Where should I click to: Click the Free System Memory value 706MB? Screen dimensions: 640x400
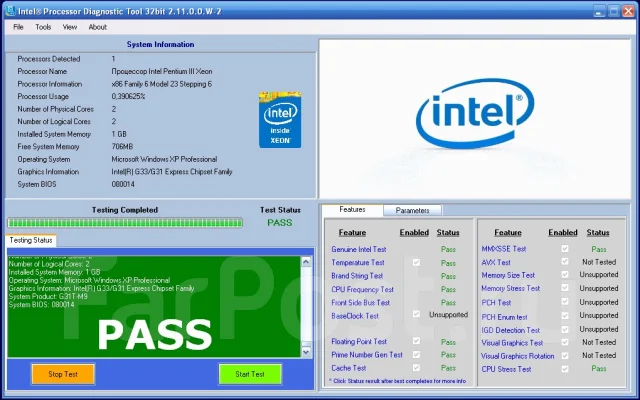pyautogui.click(x=122, y=147)
